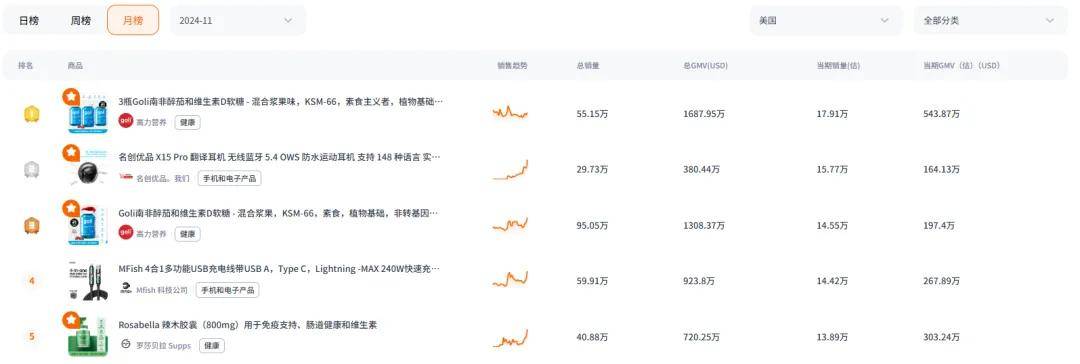Click period sales value 15.77万
This screenshot has height=364, width=1080.
[x=833, y=170]
